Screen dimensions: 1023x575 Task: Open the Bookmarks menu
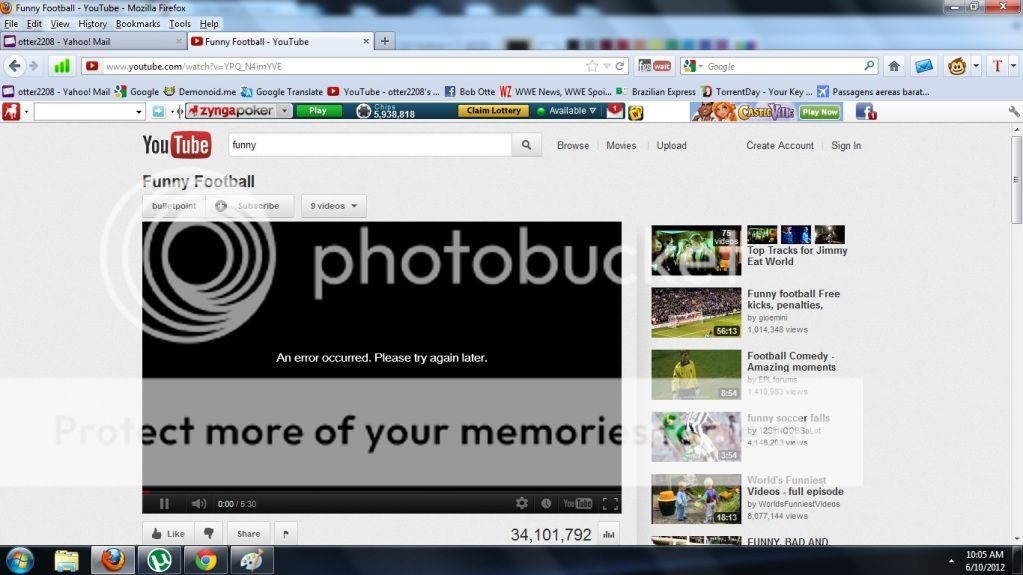(x=137, y=23)
